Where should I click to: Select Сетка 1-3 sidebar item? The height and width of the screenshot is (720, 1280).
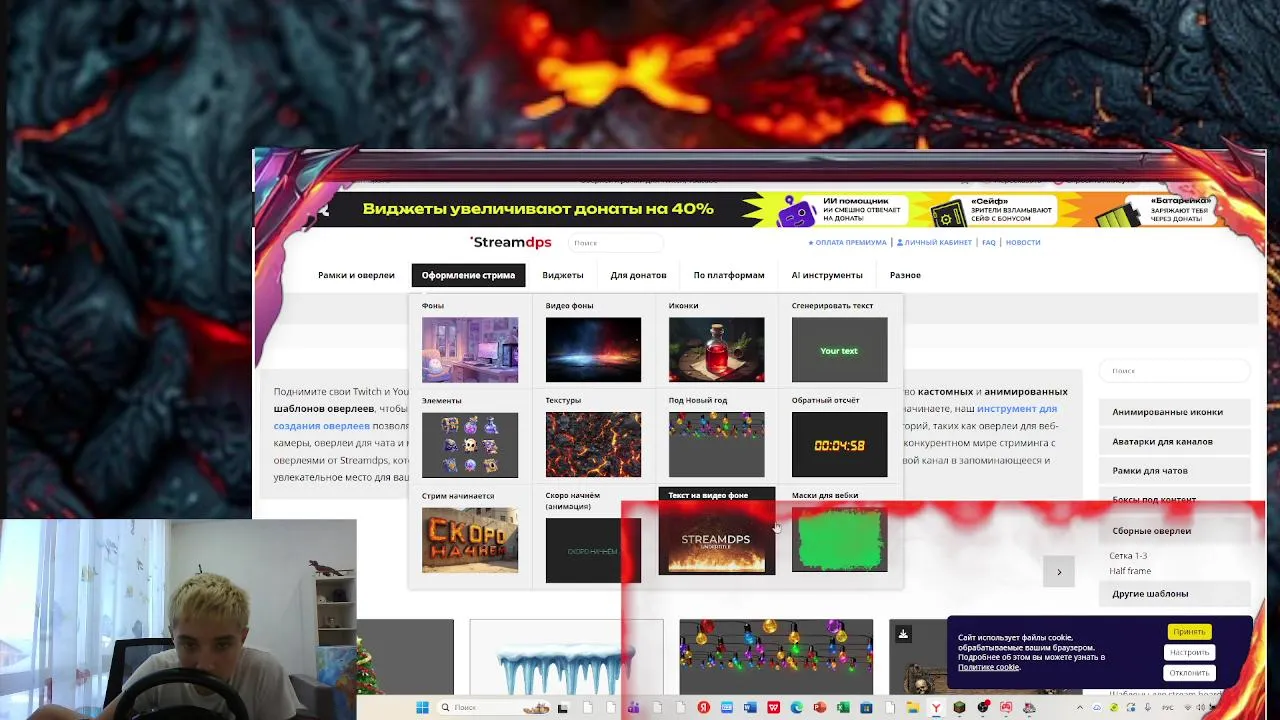point(1128,556)
